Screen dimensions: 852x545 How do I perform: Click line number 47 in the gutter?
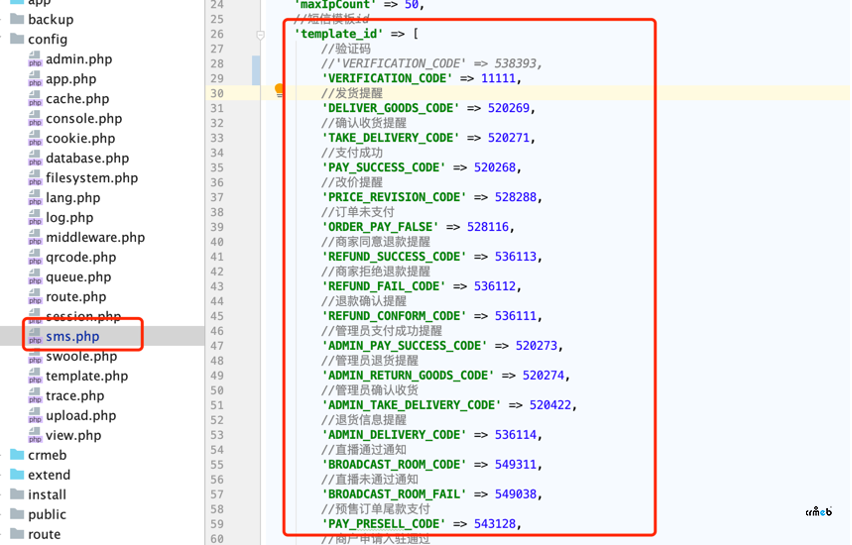(x=217, y=345)
